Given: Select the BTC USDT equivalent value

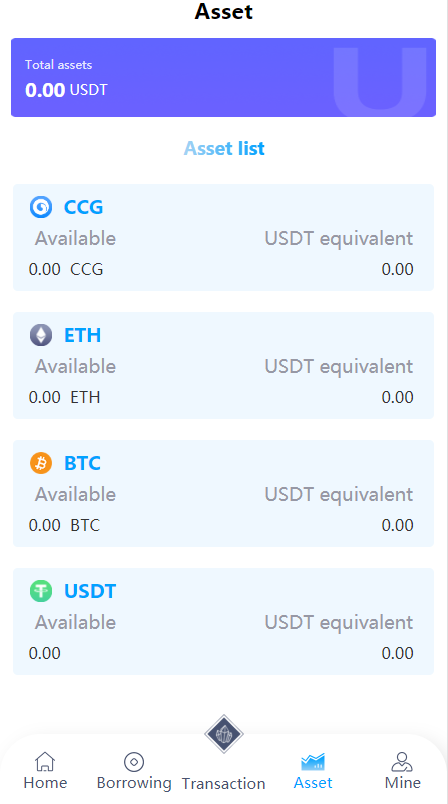Looking at the screenshot, I should pos(398,525).
